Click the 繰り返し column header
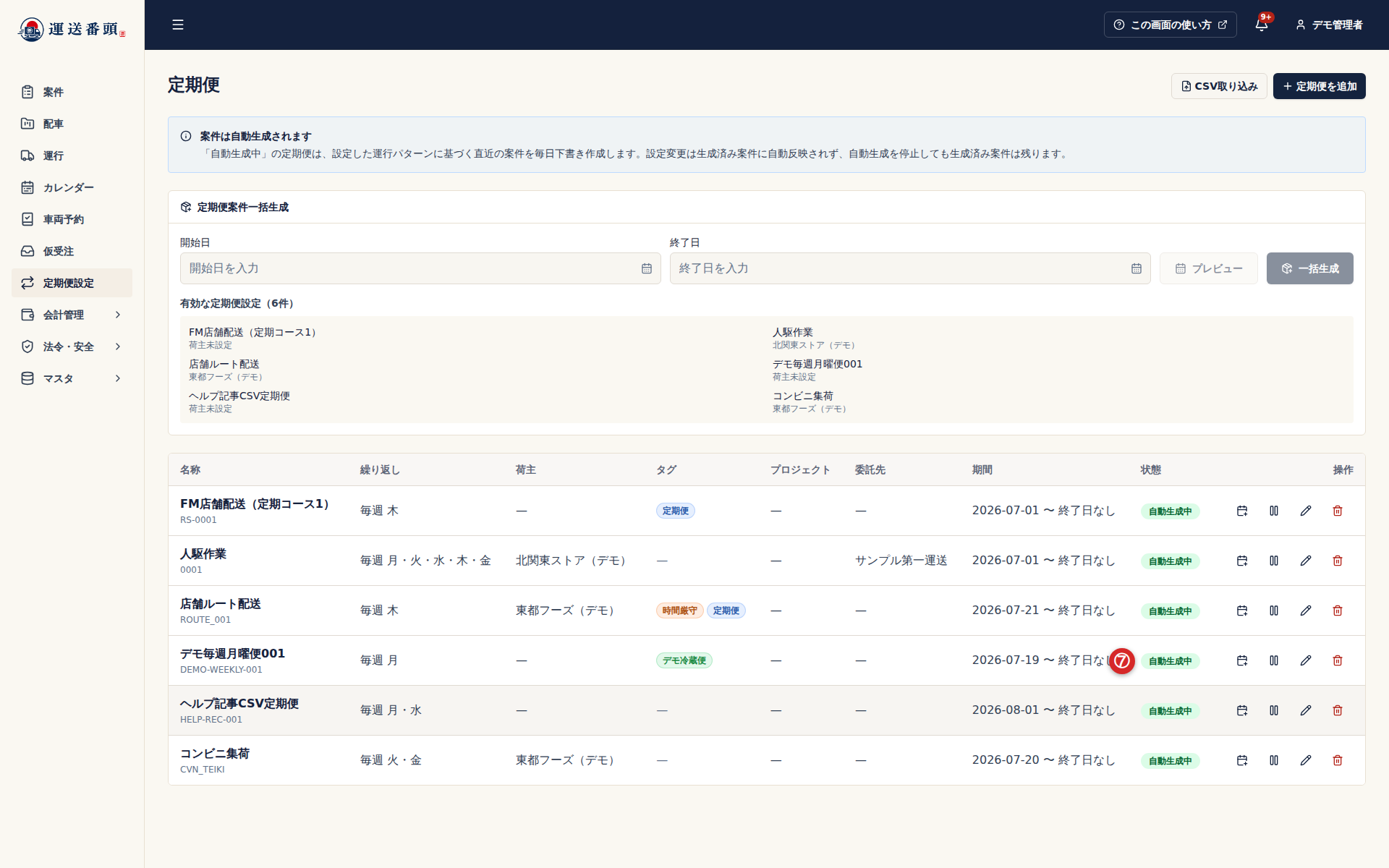The width and height of the screenshot is (1389, 868). pyautogui.click(x=380, y=469)
